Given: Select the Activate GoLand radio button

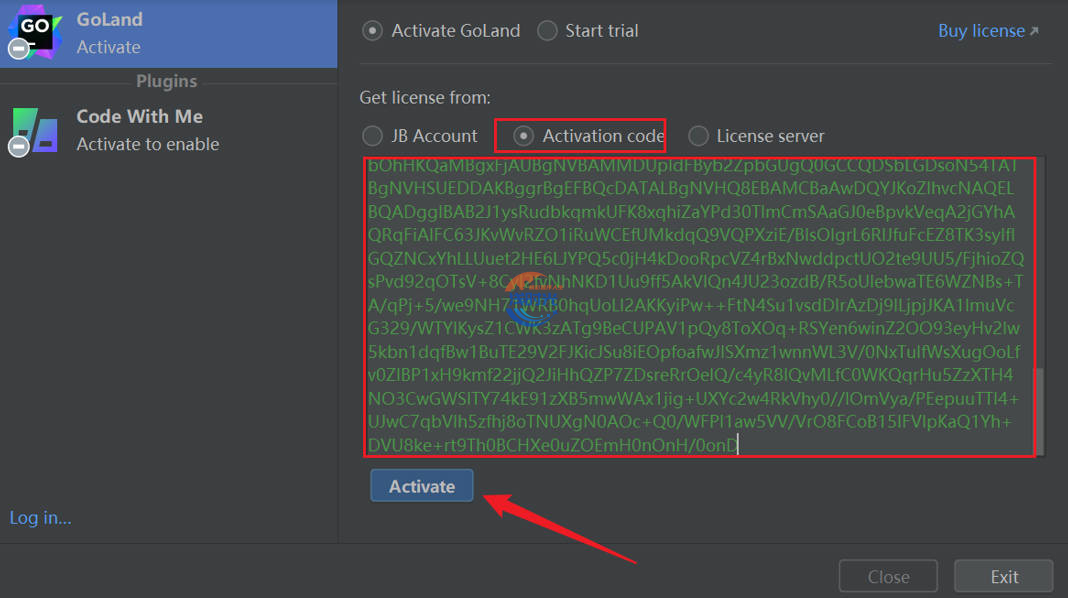Looking at the screenshot, I should [372, 31].
